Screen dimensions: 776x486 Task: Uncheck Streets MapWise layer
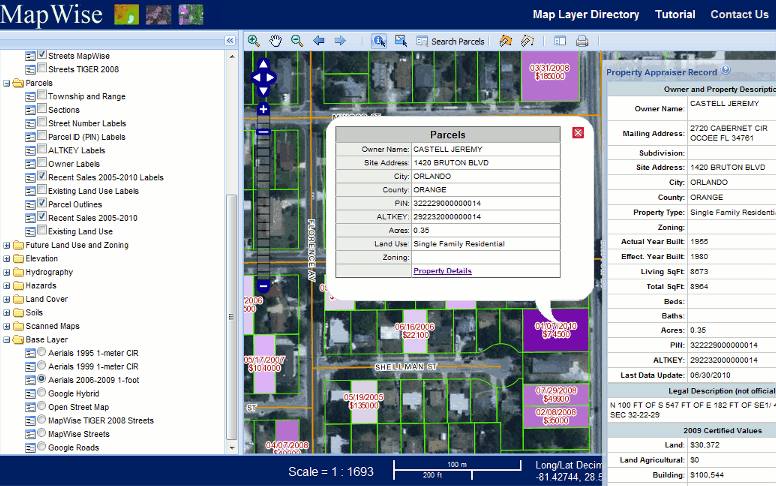point(42,54)
